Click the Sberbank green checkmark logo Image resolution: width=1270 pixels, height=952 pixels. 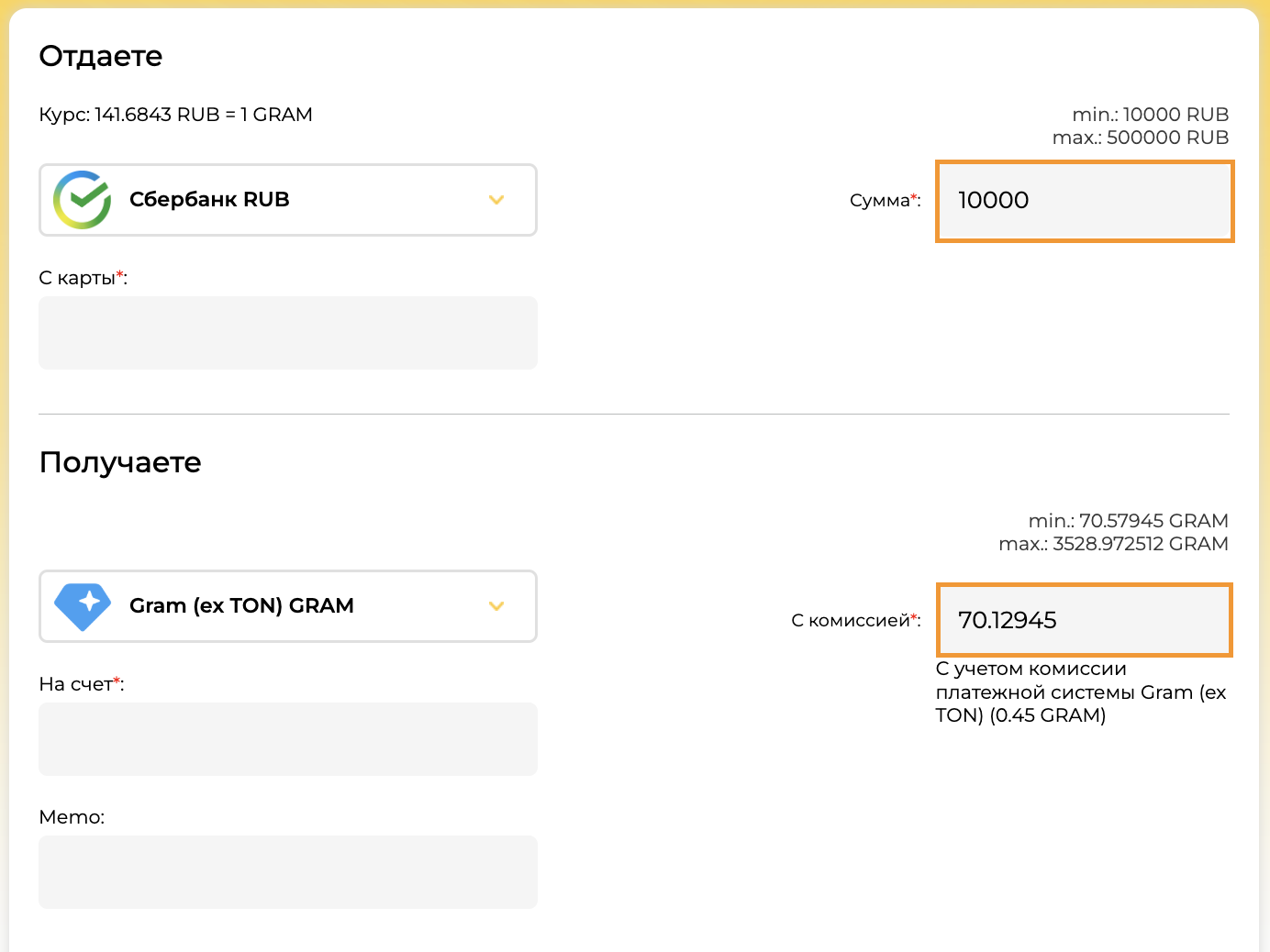tap(82, 200)
